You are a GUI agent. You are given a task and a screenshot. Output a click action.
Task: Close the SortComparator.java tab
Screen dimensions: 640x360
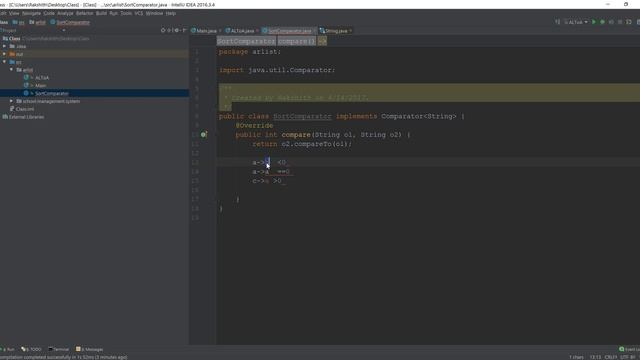[315, 31]
